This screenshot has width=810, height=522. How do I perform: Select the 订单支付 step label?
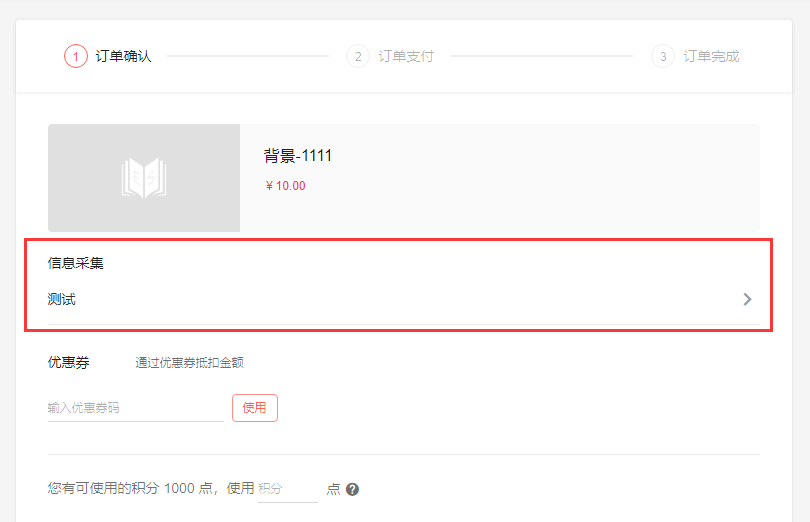point(406,56)
